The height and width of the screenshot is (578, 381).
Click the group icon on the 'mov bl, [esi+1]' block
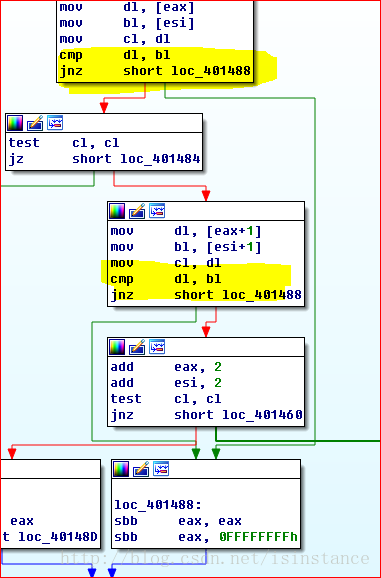157,211
